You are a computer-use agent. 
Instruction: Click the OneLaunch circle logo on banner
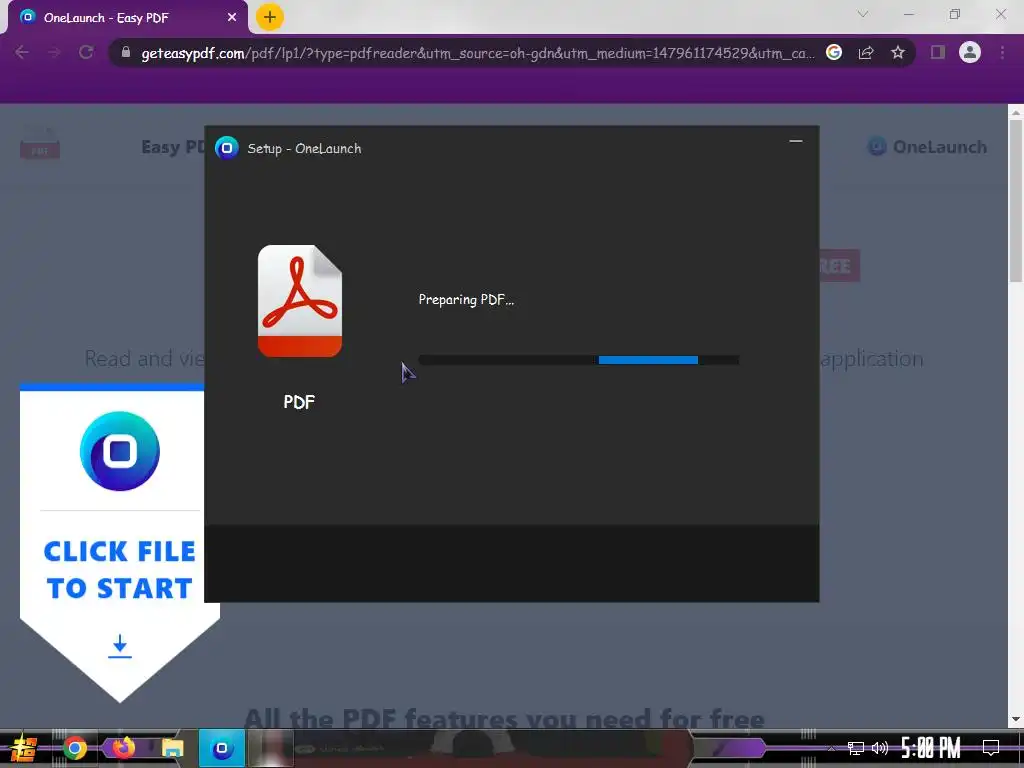120,451
